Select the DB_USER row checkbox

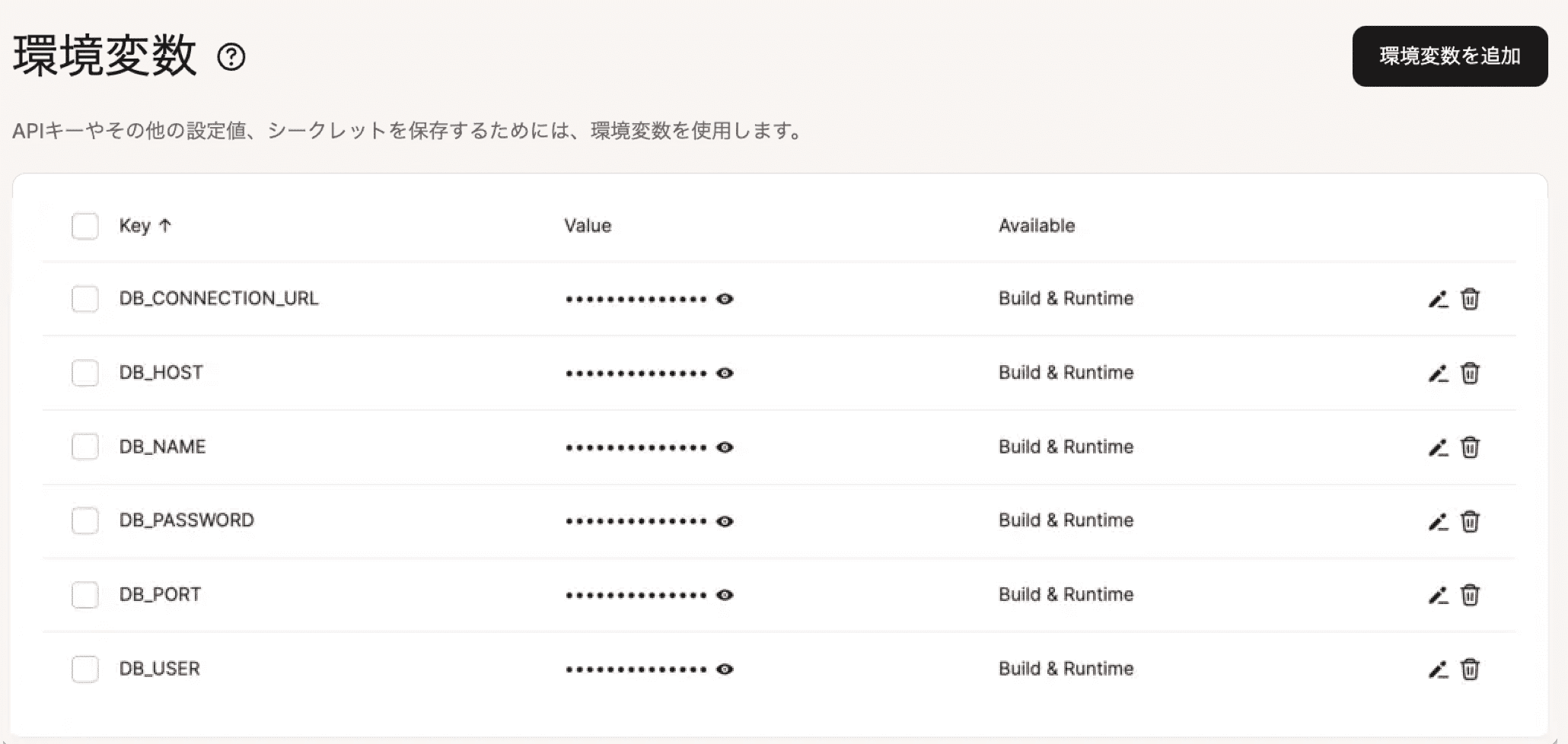(x=84, y=669)
